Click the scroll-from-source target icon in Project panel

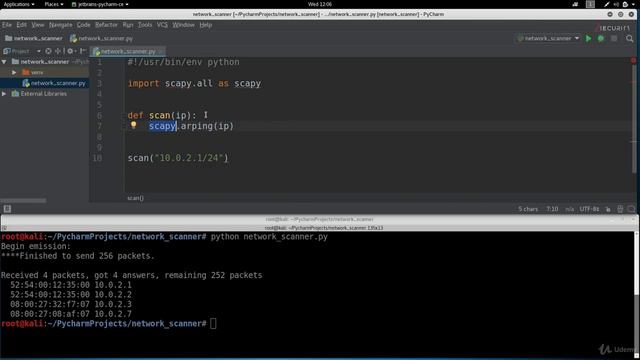click(x=48, y=51)
